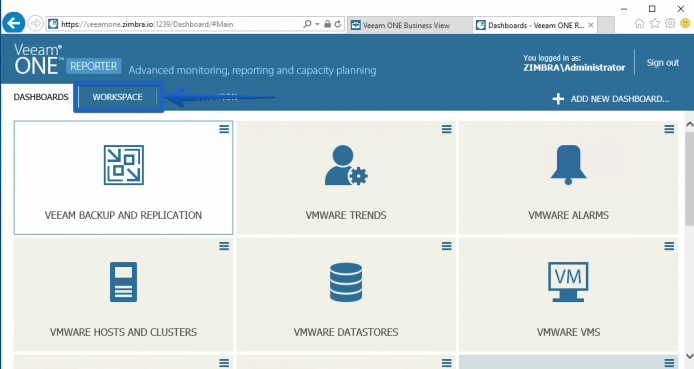Switch to the Workspace tab
Image resolution: width=694 pixels, height=369 pixels.
pyautogui.click(x=117, y=97)
